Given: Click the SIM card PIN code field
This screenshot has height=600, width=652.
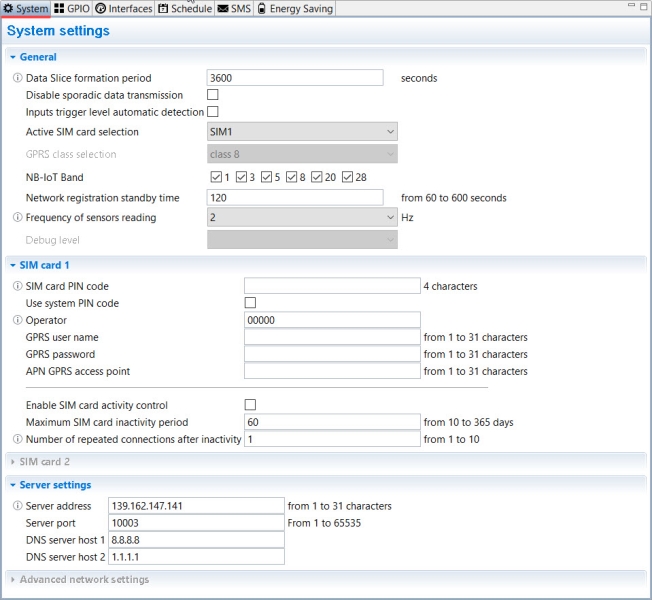Looking at the screenshot, I should 332,286.
